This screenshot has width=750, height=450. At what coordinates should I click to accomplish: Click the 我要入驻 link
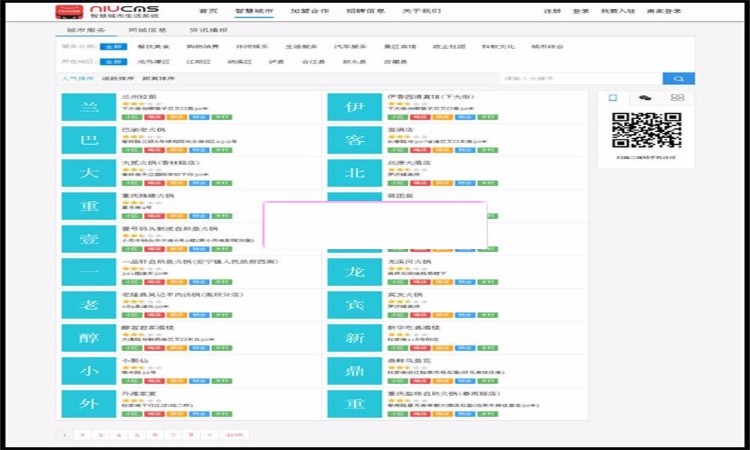[x=618, y=11]
